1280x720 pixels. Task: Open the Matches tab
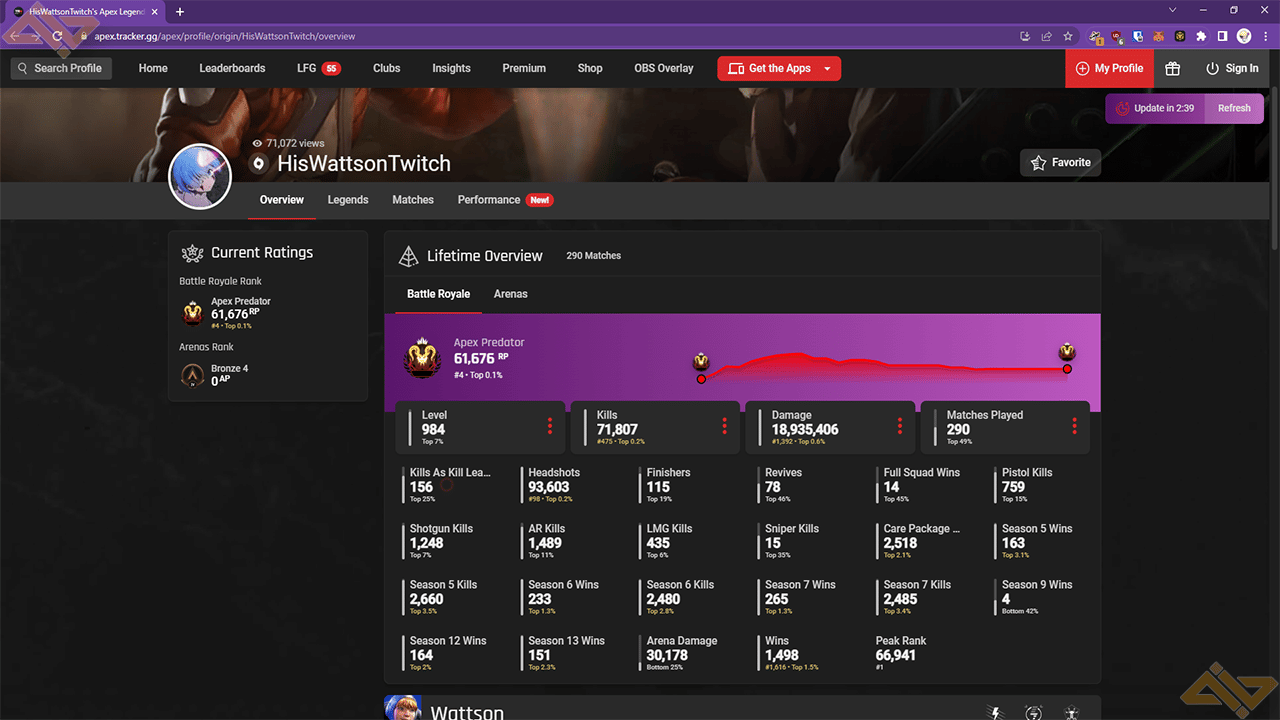point(413,200)
